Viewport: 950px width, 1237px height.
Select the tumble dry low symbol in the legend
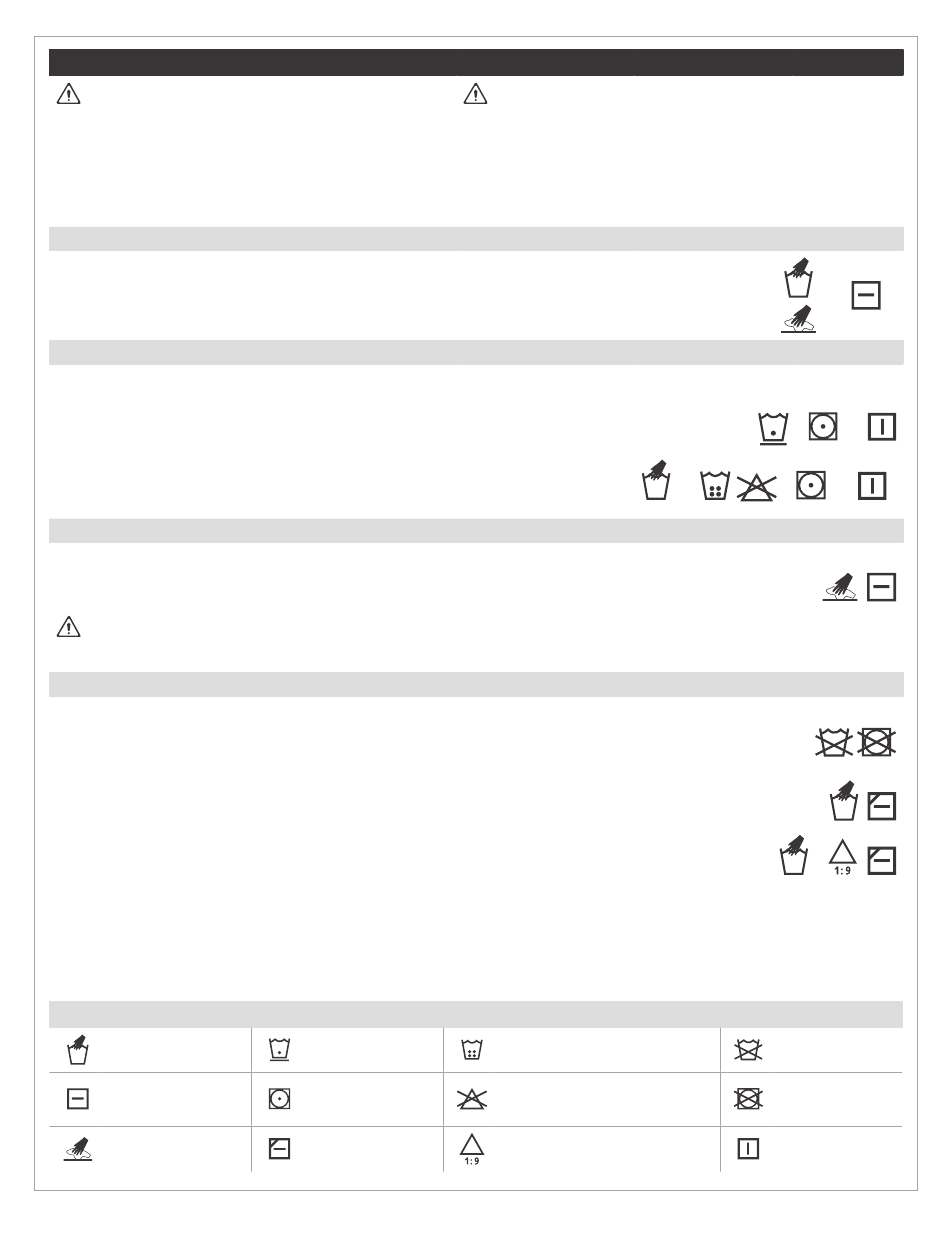coord(278,1097)
